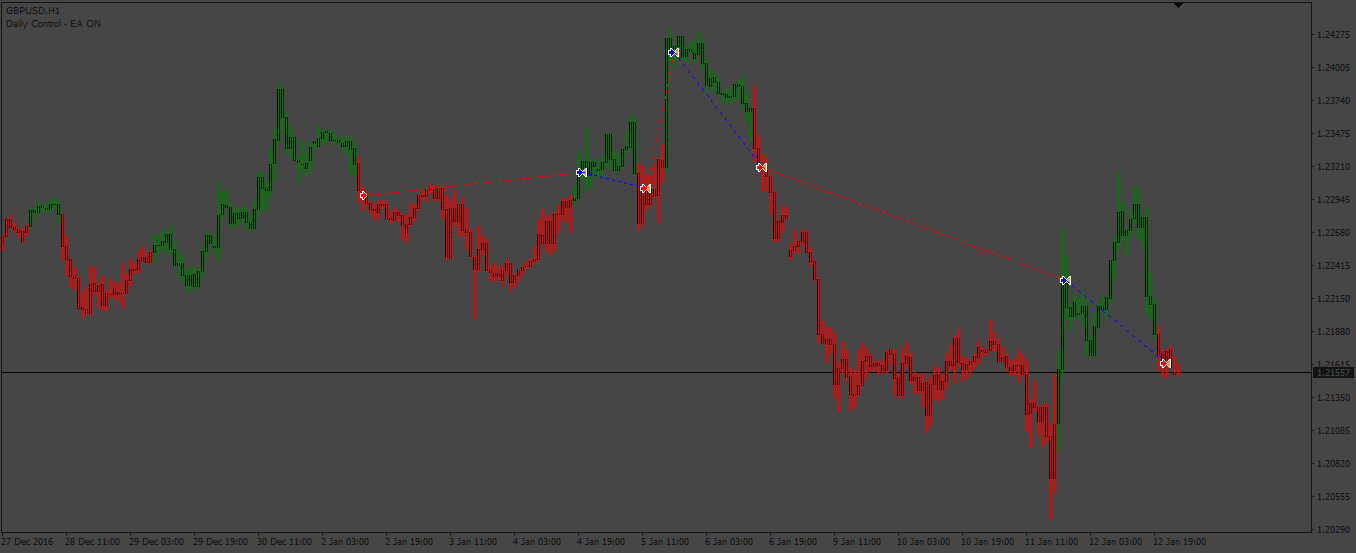This screenshot has height=553, width=1356.
Task: Click the 10 Jan 19:00 time label
Action: click(x=989, y=542)
